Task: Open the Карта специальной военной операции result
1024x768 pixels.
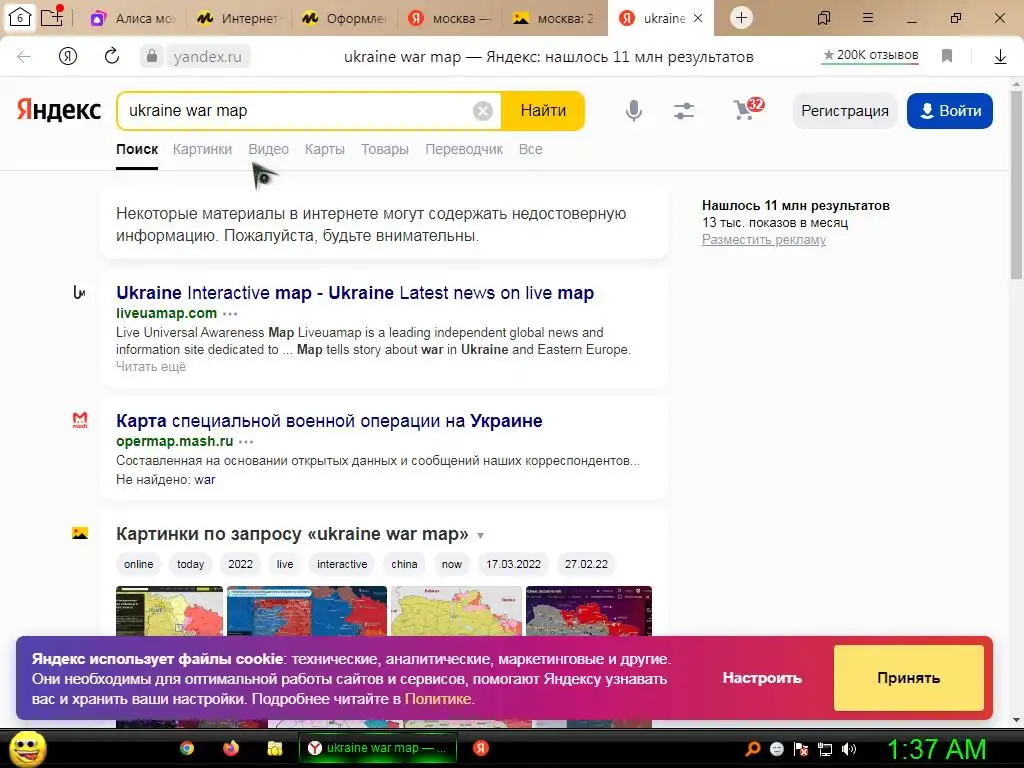Action: (329, 421)
